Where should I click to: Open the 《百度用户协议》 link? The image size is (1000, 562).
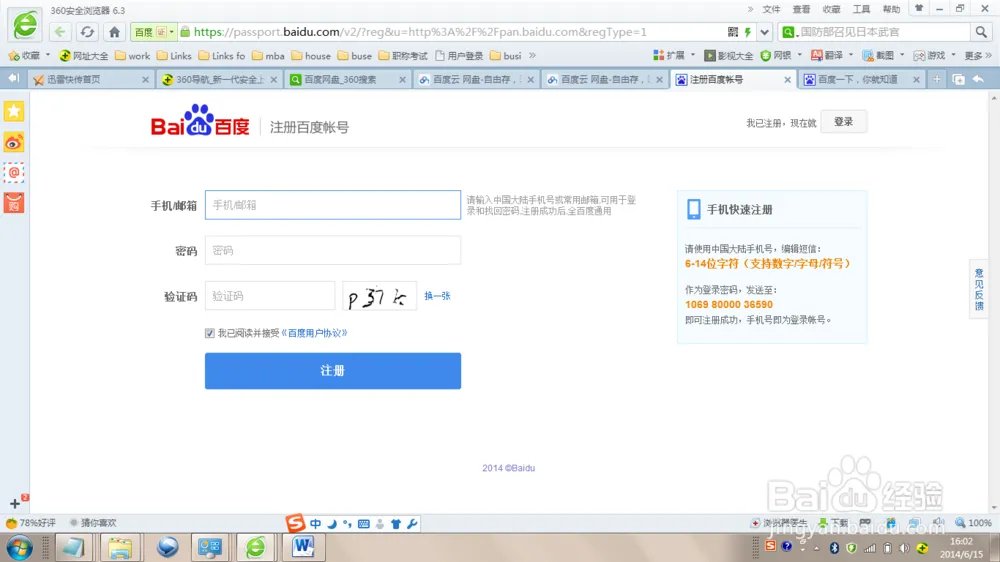click(x=314, y=333)
